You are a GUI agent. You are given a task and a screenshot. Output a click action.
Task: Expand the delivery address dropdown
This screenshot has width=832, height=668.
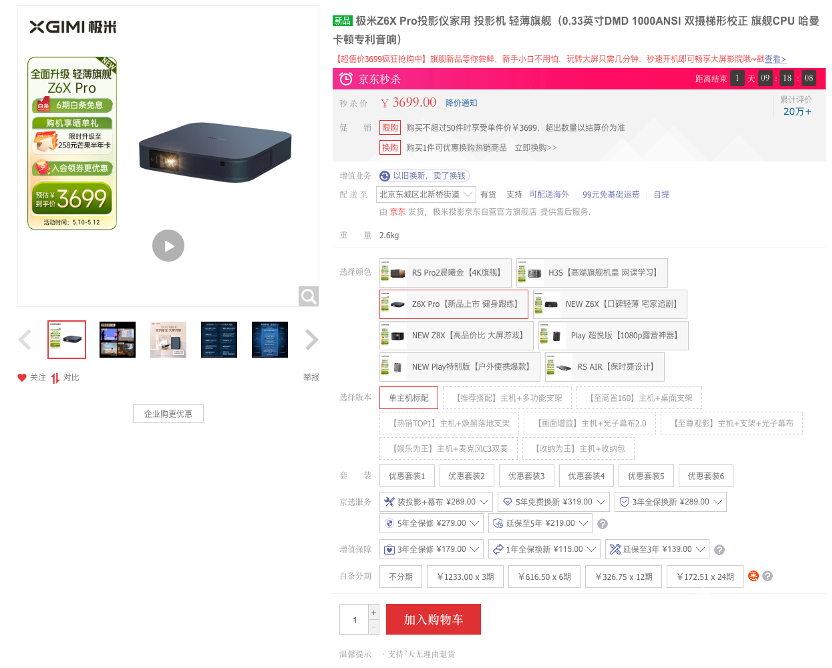(426, 195)
